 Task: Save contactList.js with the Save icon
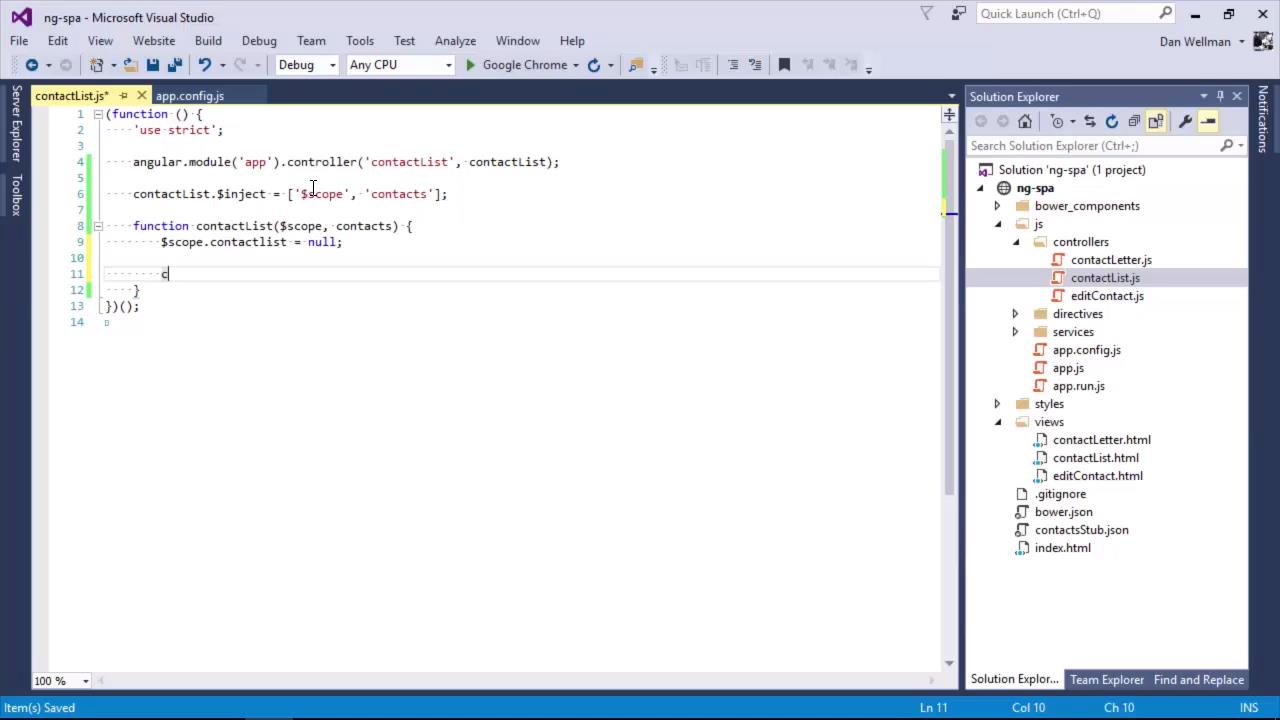tap(153, 65)
